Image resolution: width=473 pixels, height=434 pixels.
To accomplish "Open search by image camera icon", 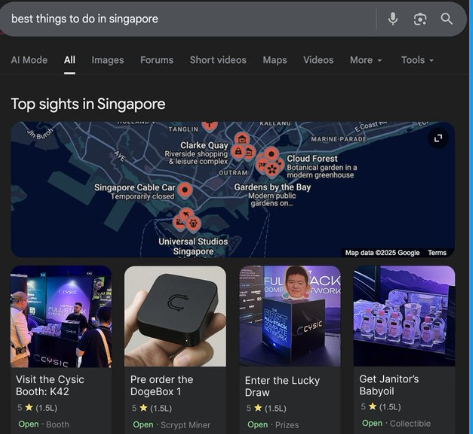I will tap(420, 19).
